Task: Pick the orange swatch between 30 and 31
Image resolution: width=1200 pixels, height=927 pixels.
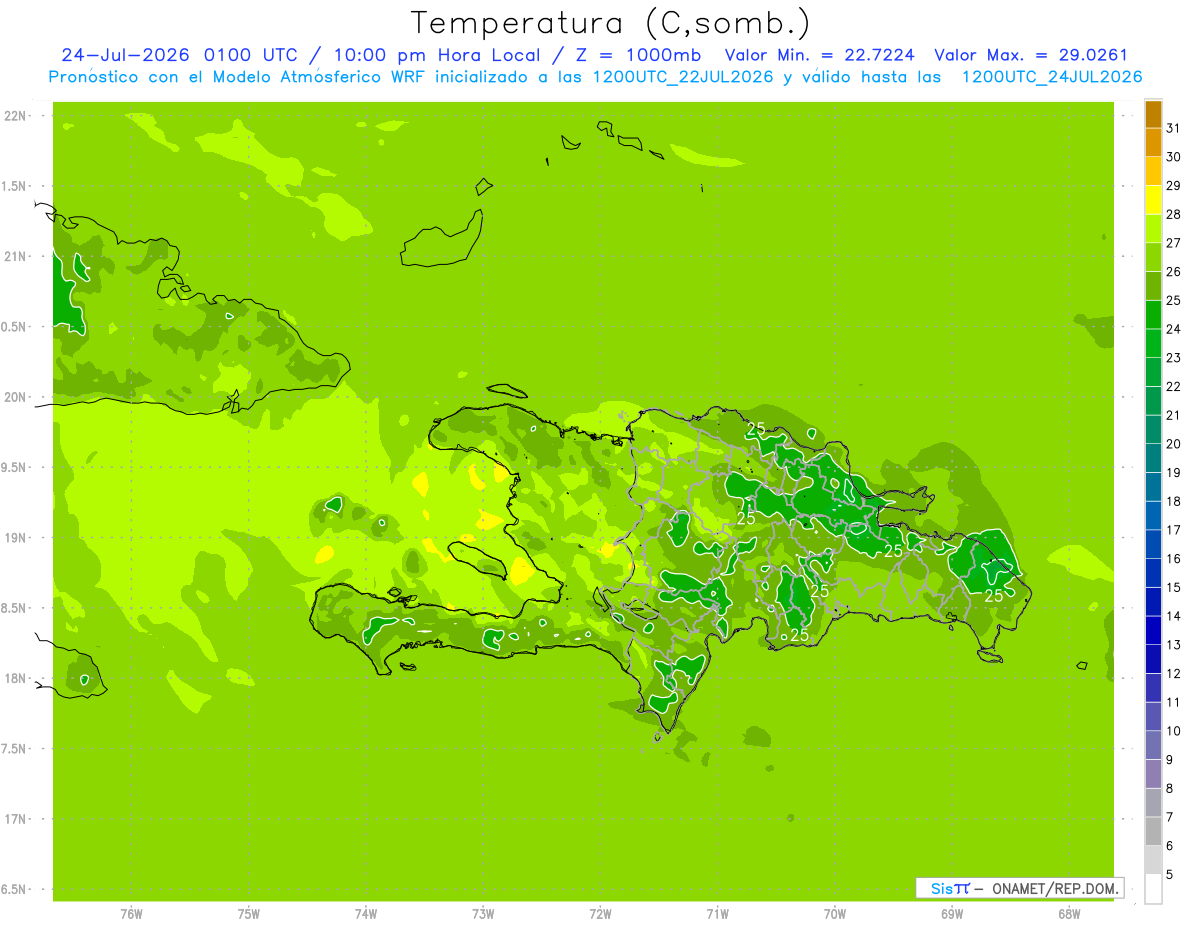Action: point(1153,143)
